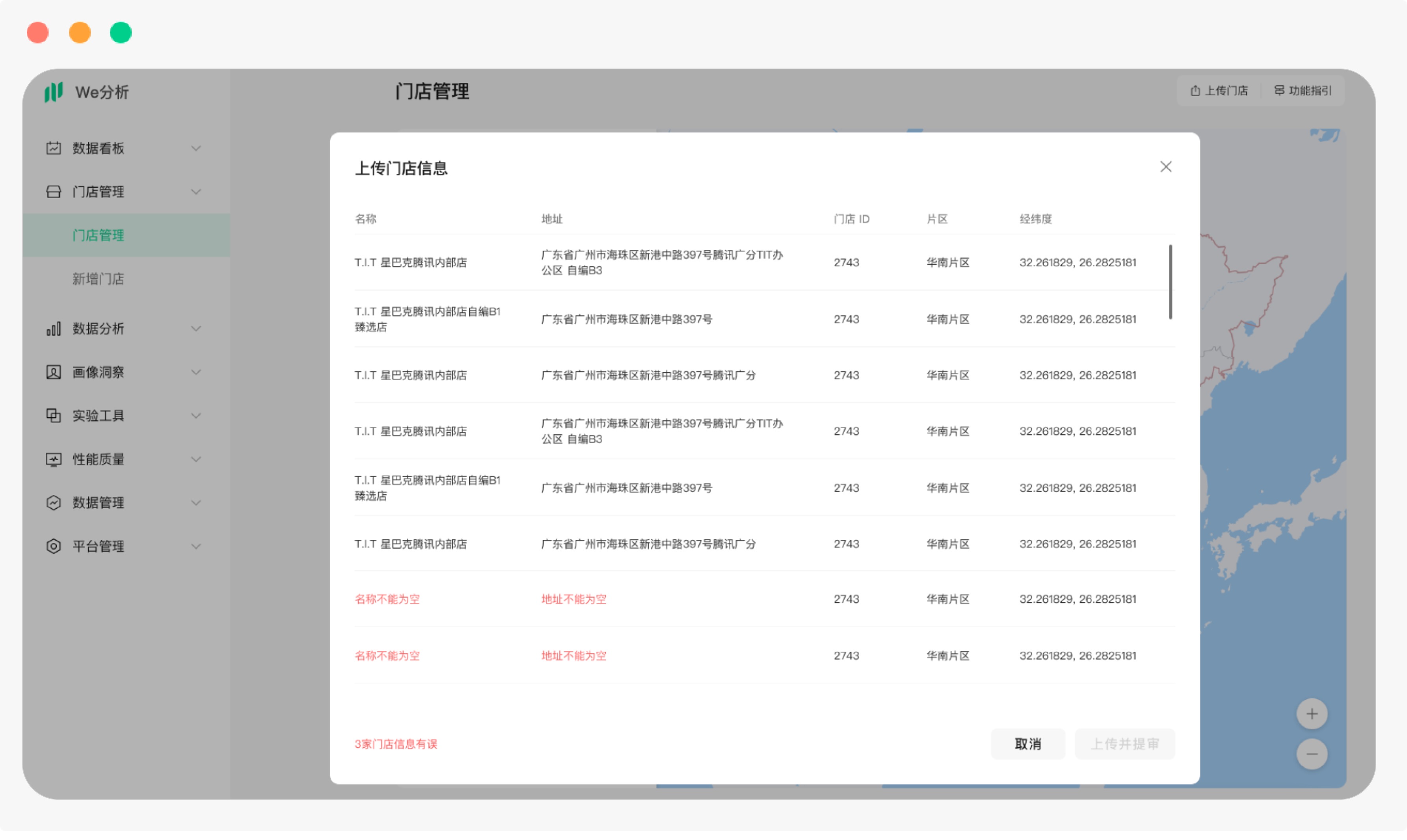Click the 平台管理 settings icon
The width and height of the screenshot is (1407, 840).
pos(53,547)
